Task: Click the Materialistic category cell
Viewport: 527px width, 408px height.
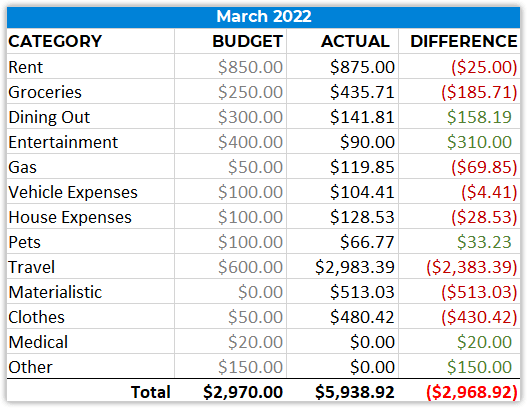Action: click(x=90, y=292)
